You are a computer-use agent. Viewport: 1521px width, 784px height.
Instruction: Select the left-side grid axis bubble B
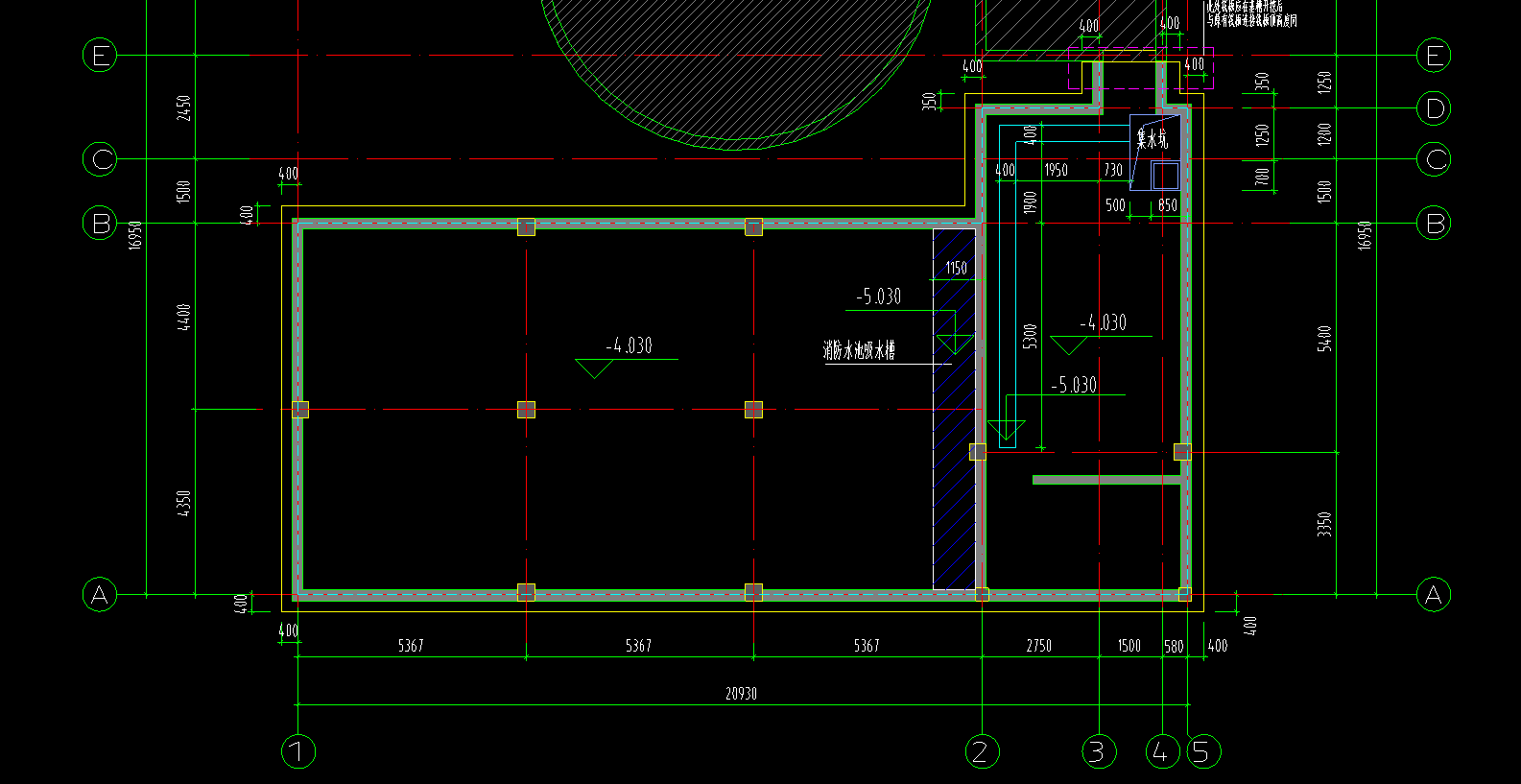(x=100, y=224)
